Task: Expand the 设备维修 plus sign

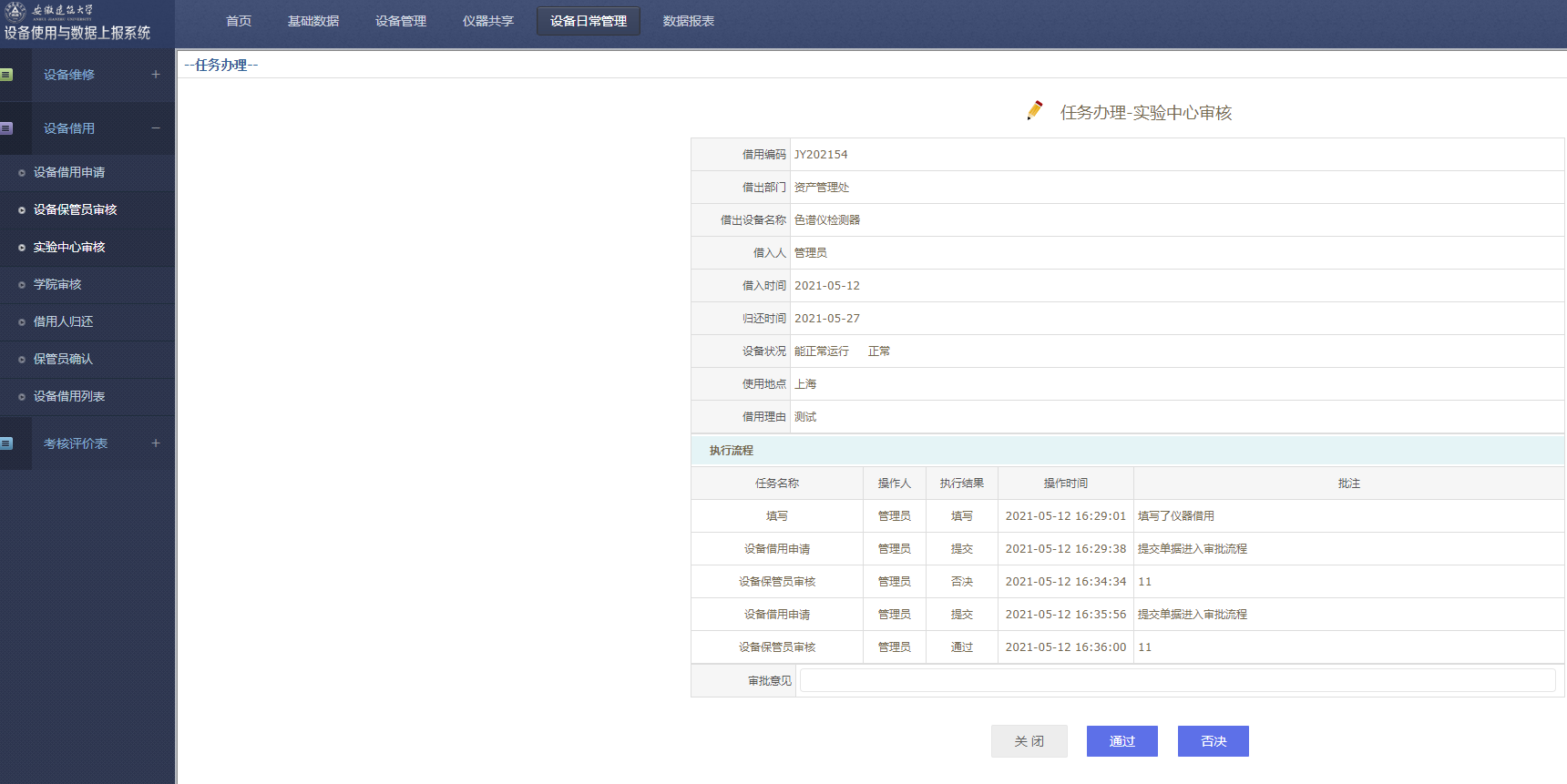Action: point(156,75)
